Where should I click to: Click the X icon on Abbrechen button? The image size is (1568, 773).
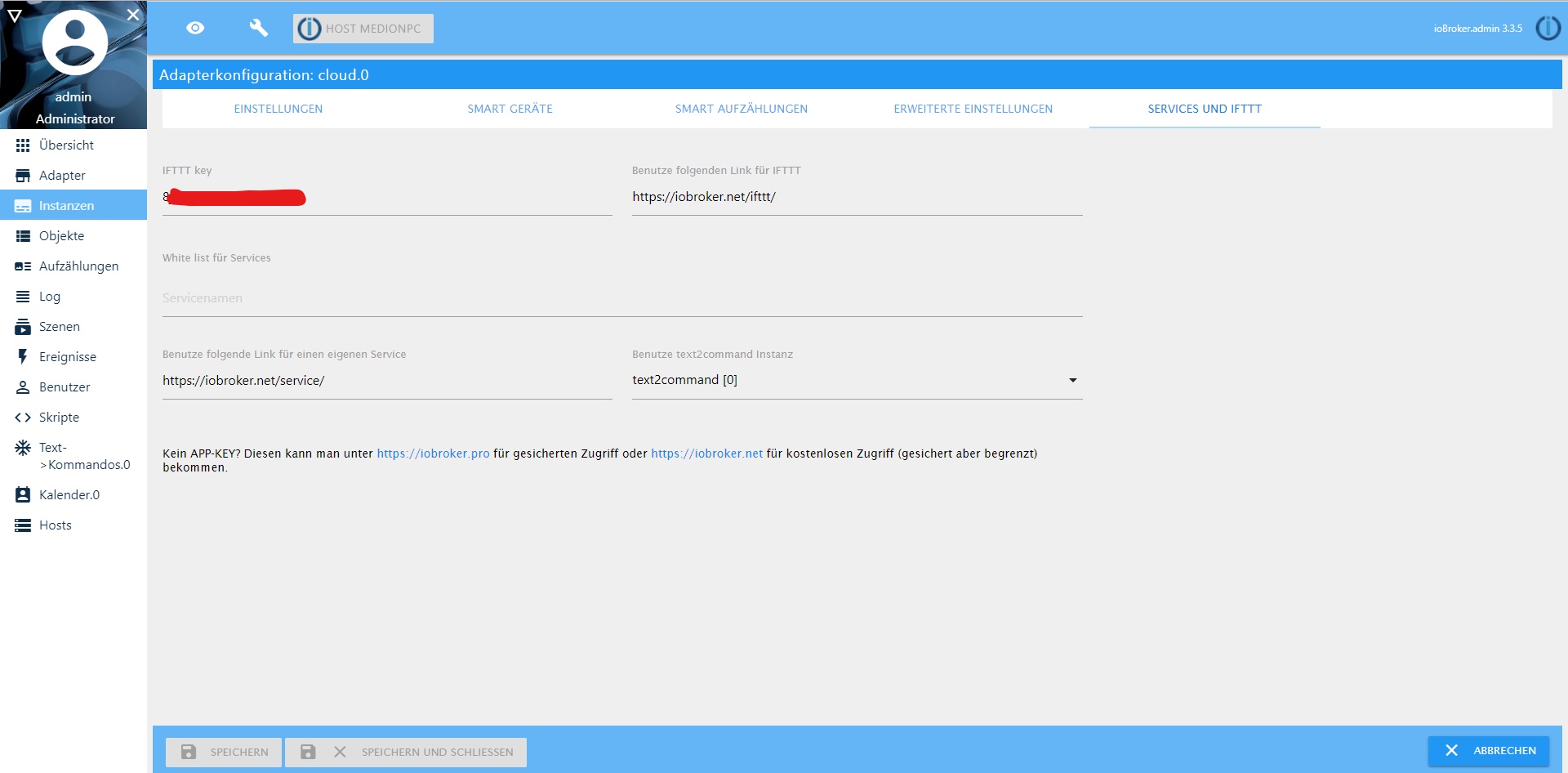[1451, 750]
